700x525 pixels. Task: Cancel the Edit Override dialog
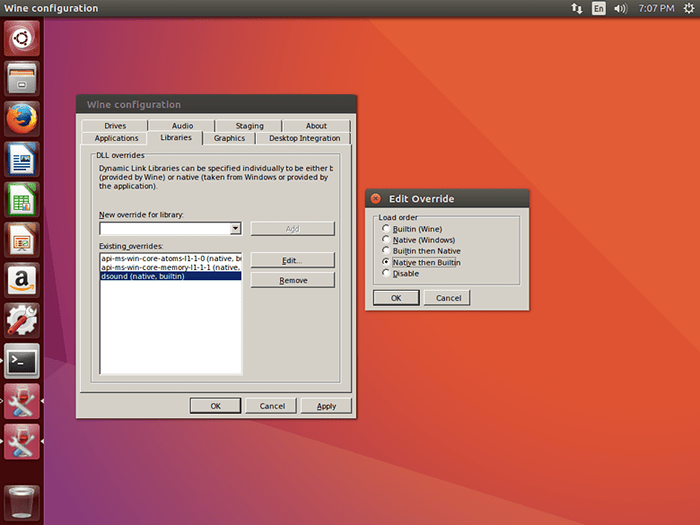point(447,298)
